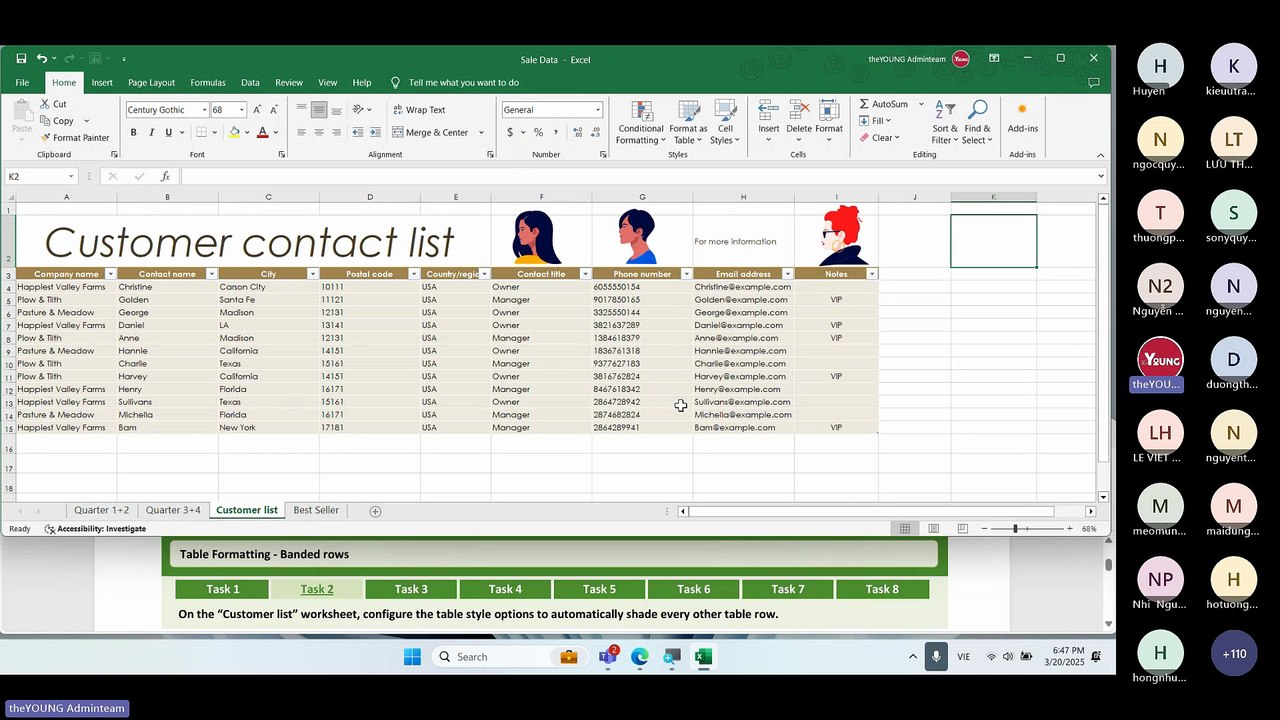Click the zoom slider handle
This screenshot has width=1280, height=720.
click(1015, 528)
